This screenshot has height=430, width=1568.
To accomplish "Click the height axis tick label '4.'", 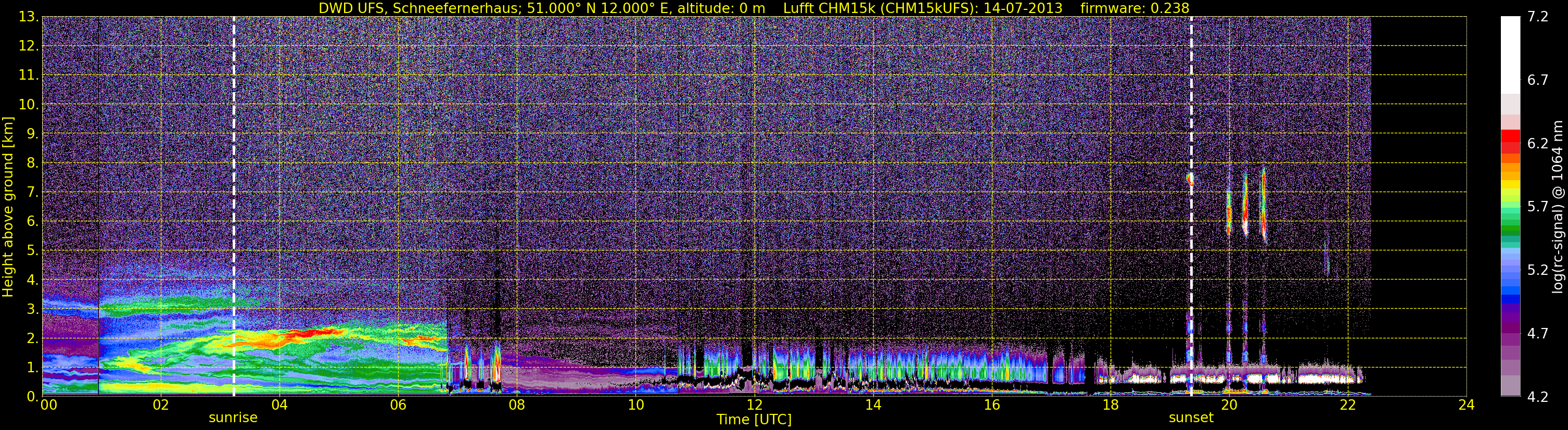I will point(32,280).
